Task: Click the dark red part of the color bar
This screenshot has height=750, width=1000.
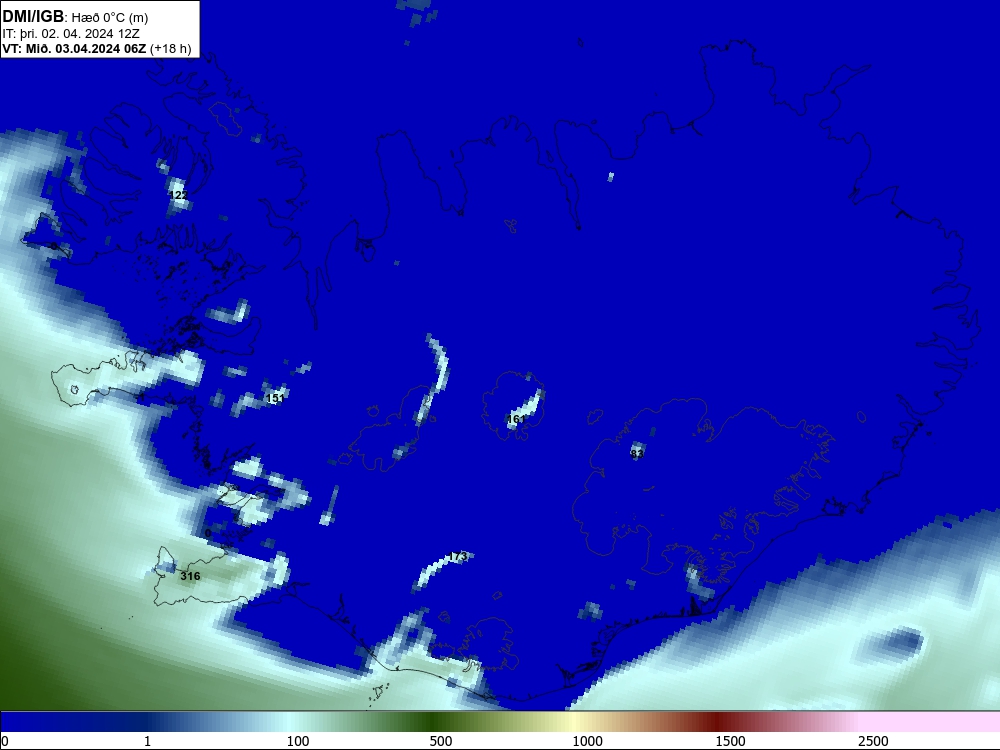Action: pos(719,722)
